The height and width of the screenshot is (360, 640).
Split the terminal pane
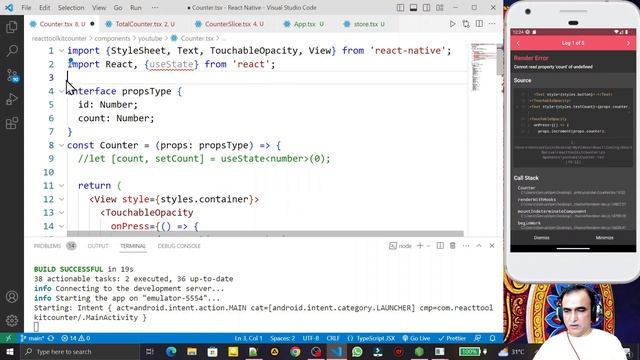pos(440,246)
